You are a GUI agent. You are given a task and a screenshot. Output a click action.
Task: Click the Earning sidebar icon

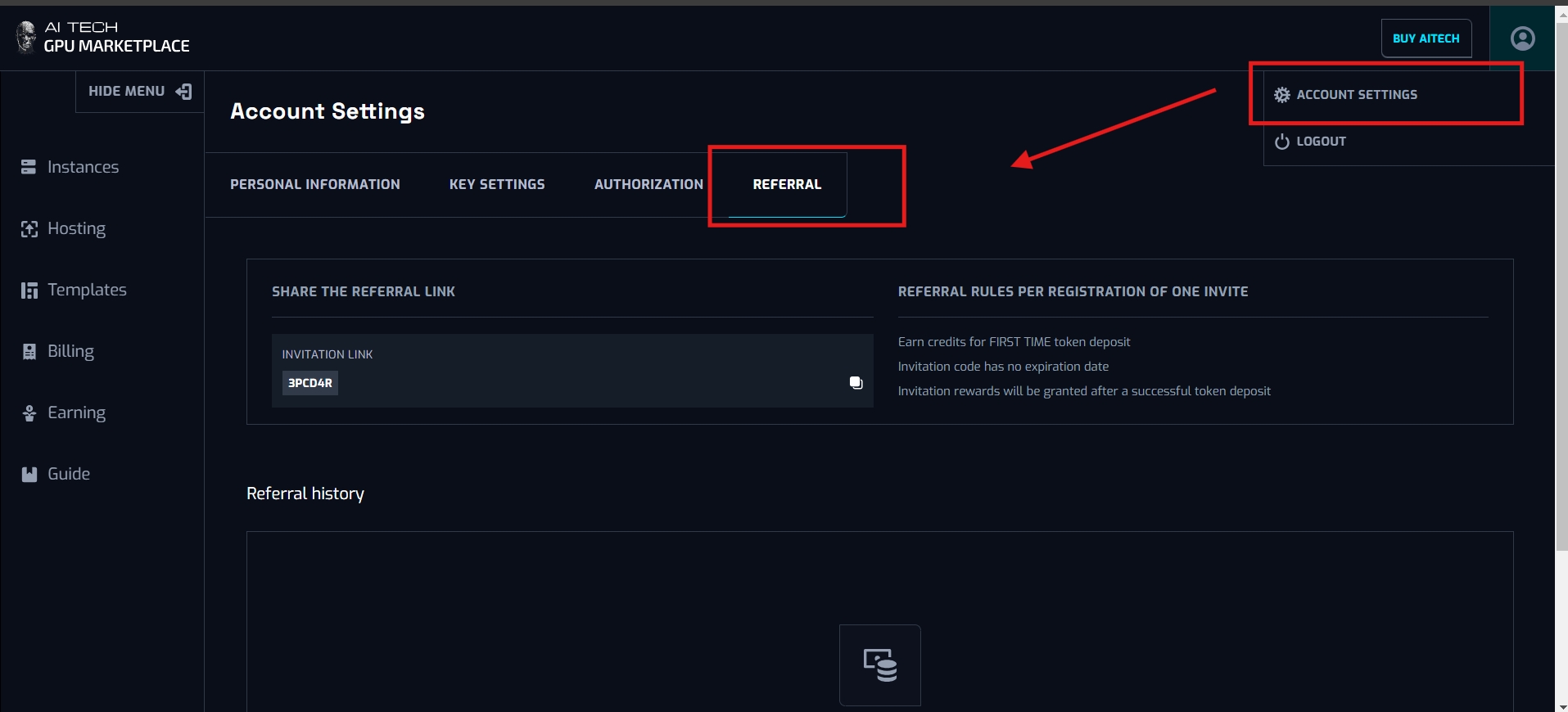tap(29, 413)
